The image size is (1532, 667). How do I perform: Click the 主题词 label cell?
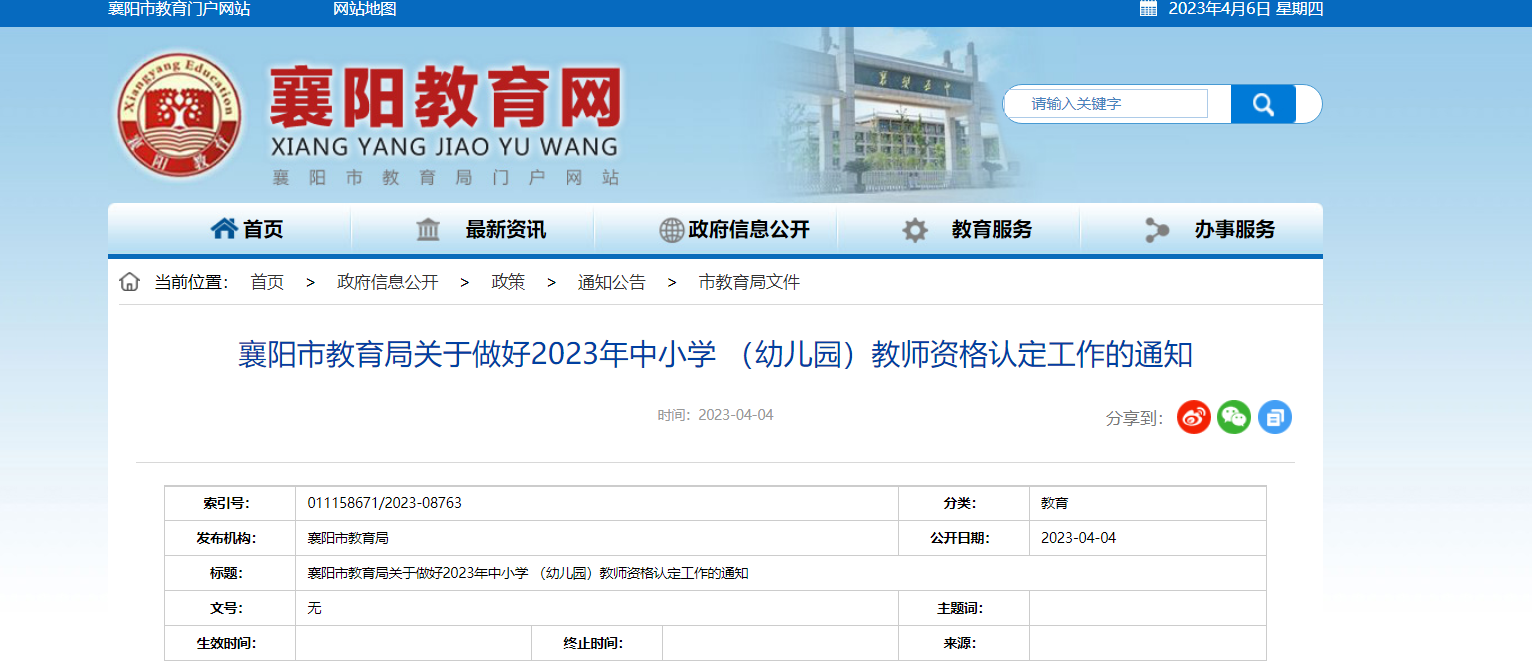click(964, 608)
